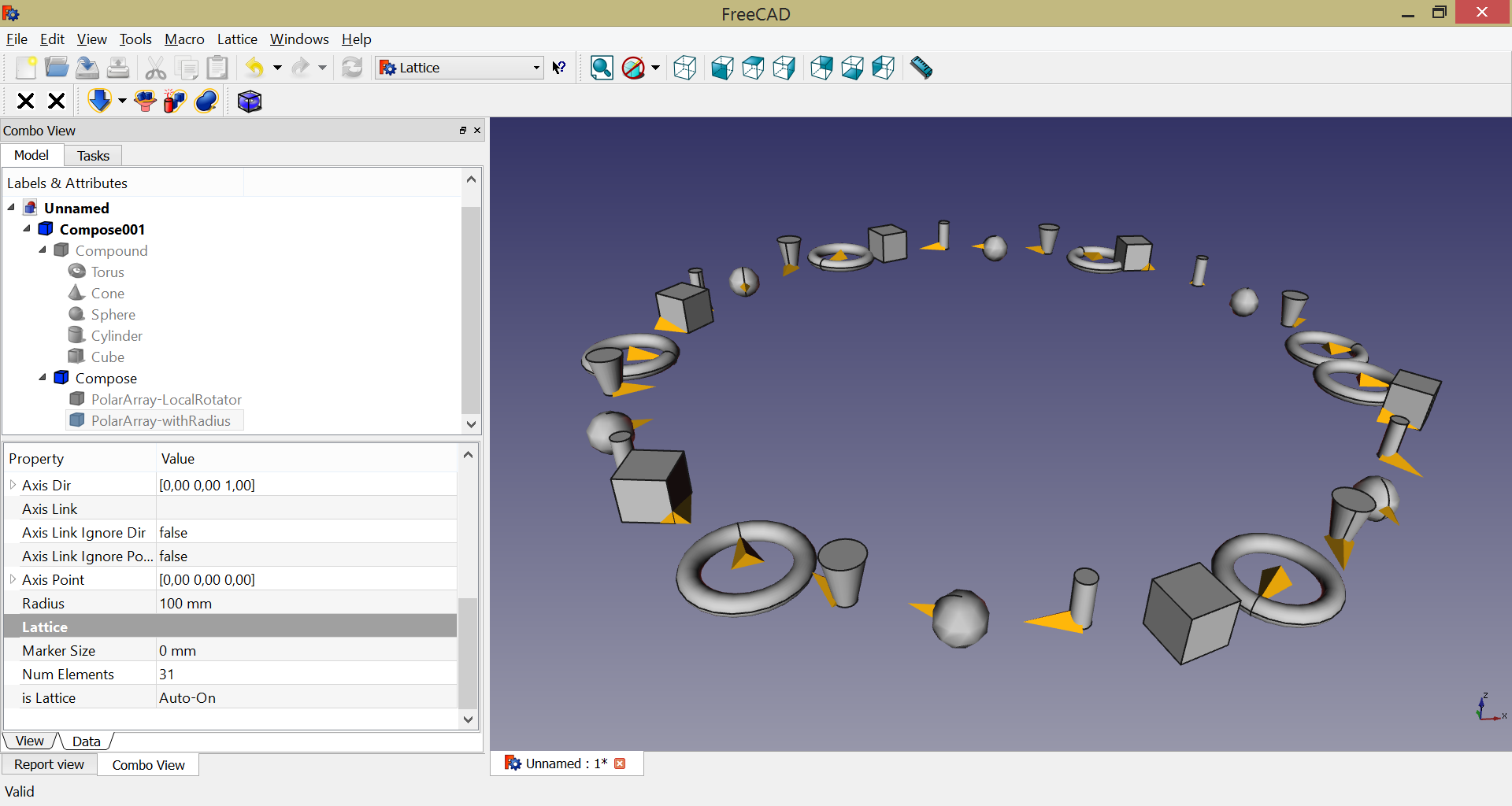Open the Lattice workbench selector dropdown

[460, 68]
